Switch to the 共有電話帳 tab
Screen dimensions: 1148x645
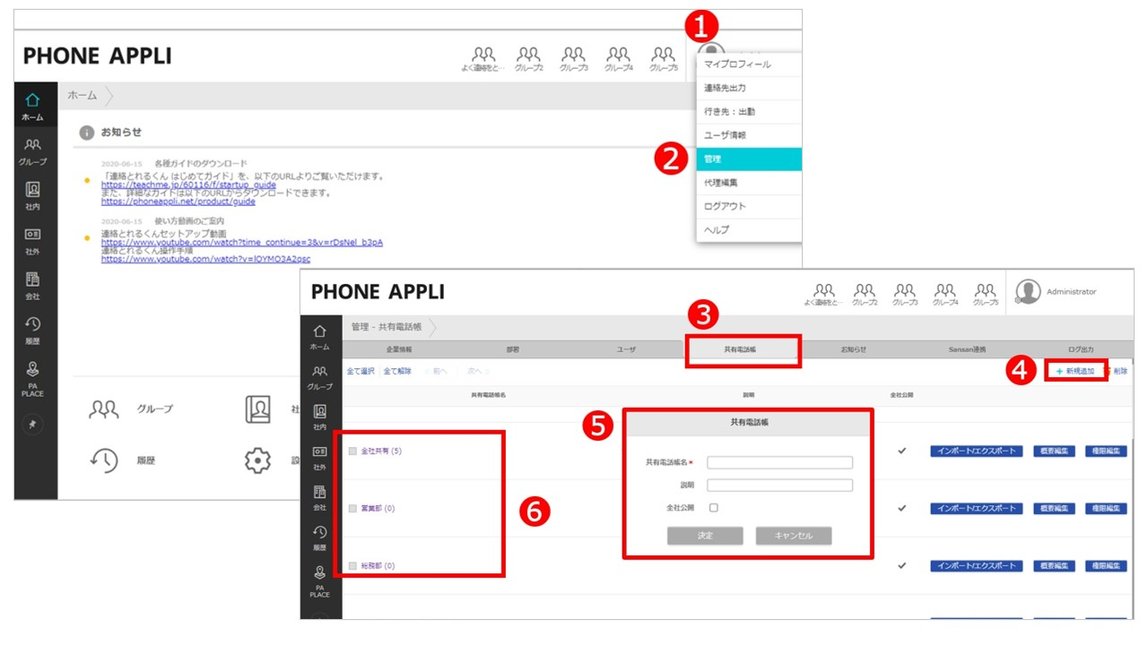[740, 349]
